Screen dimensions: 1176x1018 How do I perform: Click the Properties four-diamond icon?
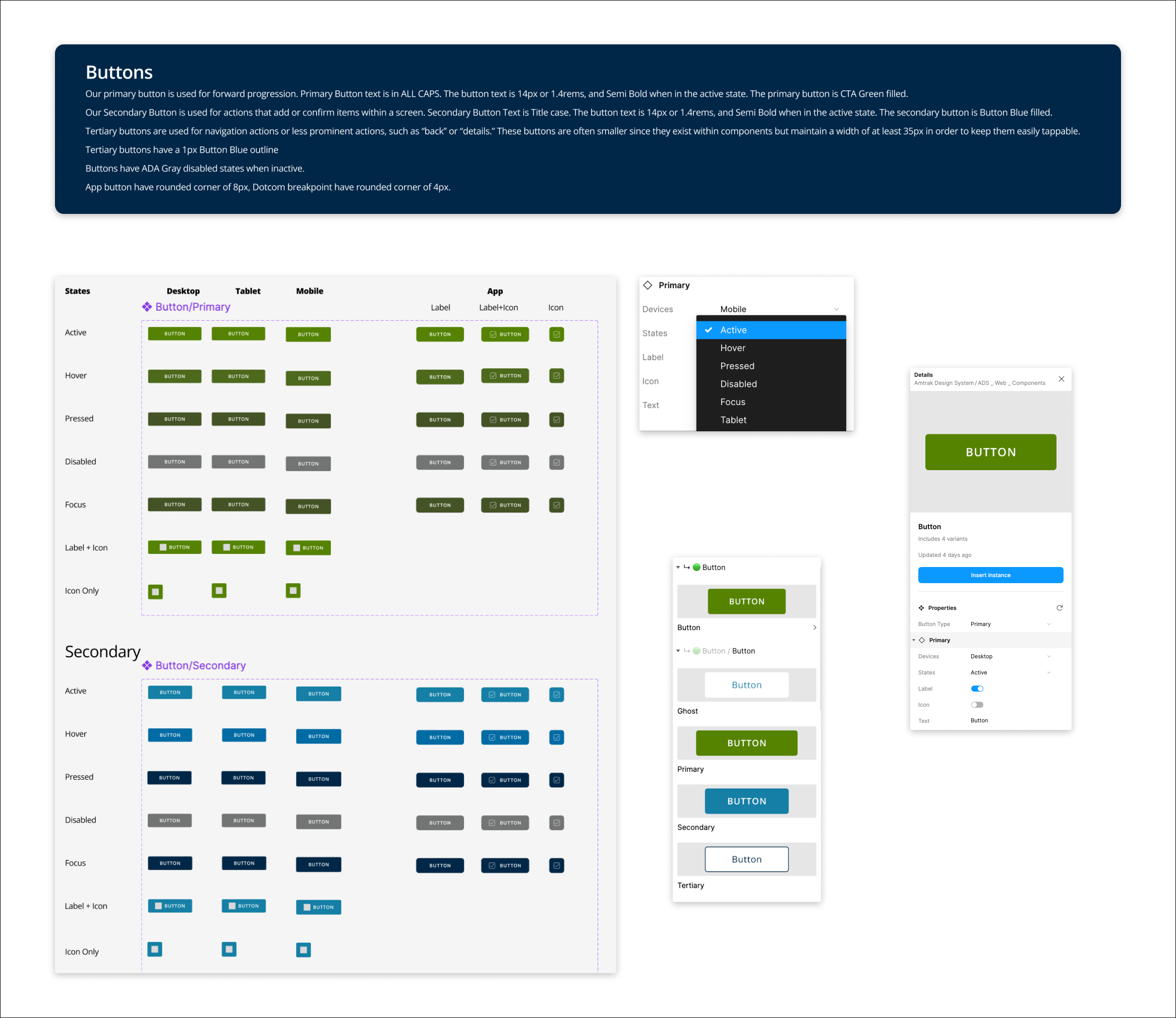tap(921, 608)
